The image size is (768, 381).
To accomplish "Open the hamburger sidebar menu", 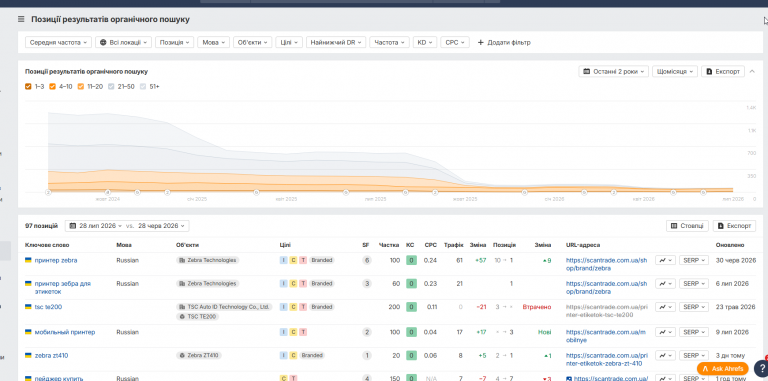I will (21, 20).
